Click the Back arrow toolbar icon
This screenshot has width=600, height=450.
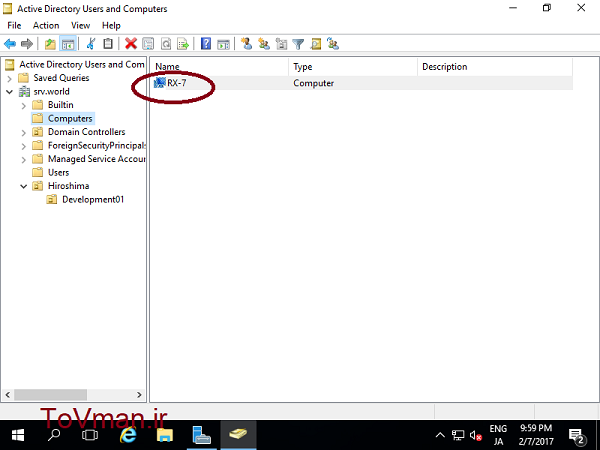coord(10,44)
